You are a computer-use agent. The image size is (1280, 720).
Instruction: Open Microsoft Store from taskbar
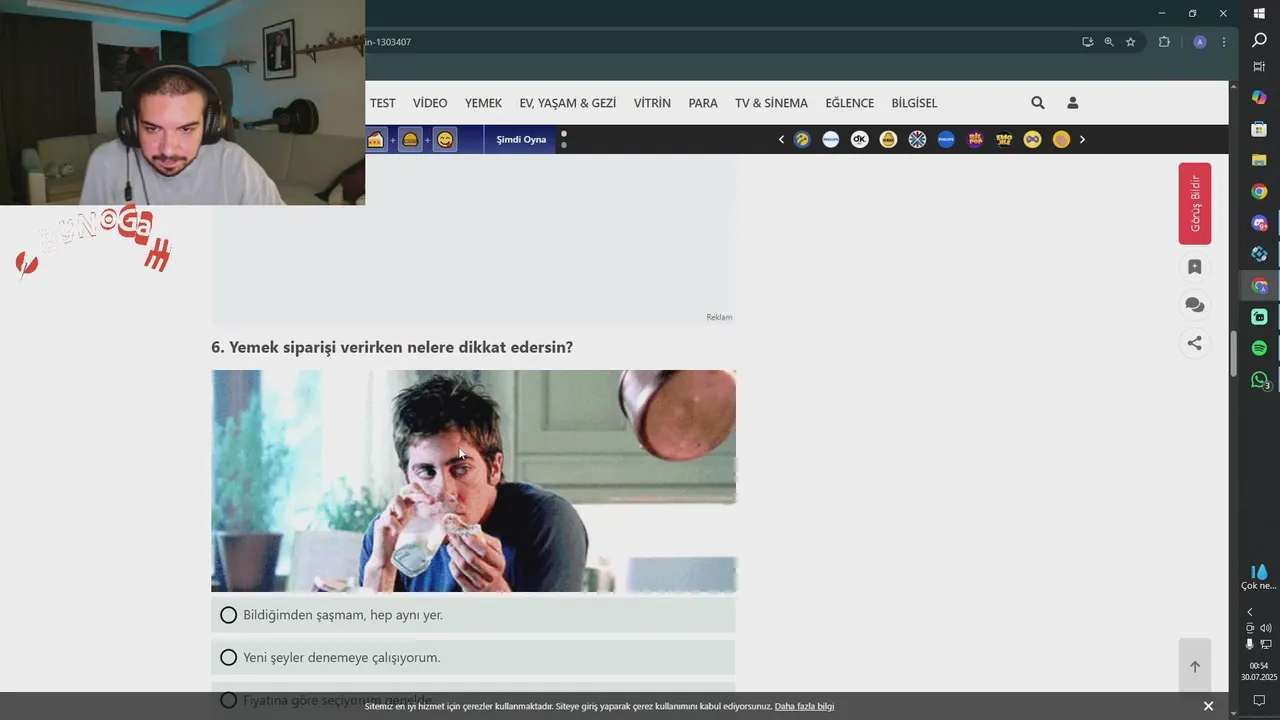point(1259,129)
